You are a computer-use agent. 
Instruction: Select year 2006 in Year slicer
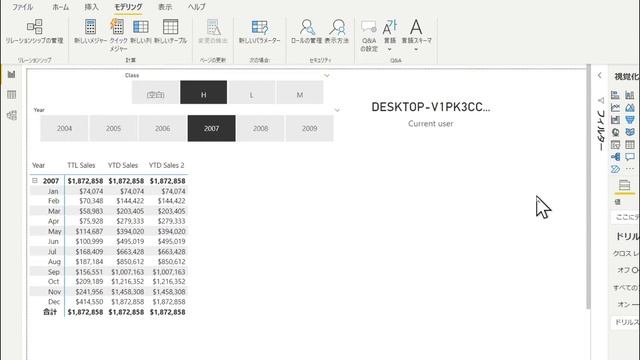(x=162, y=128)
